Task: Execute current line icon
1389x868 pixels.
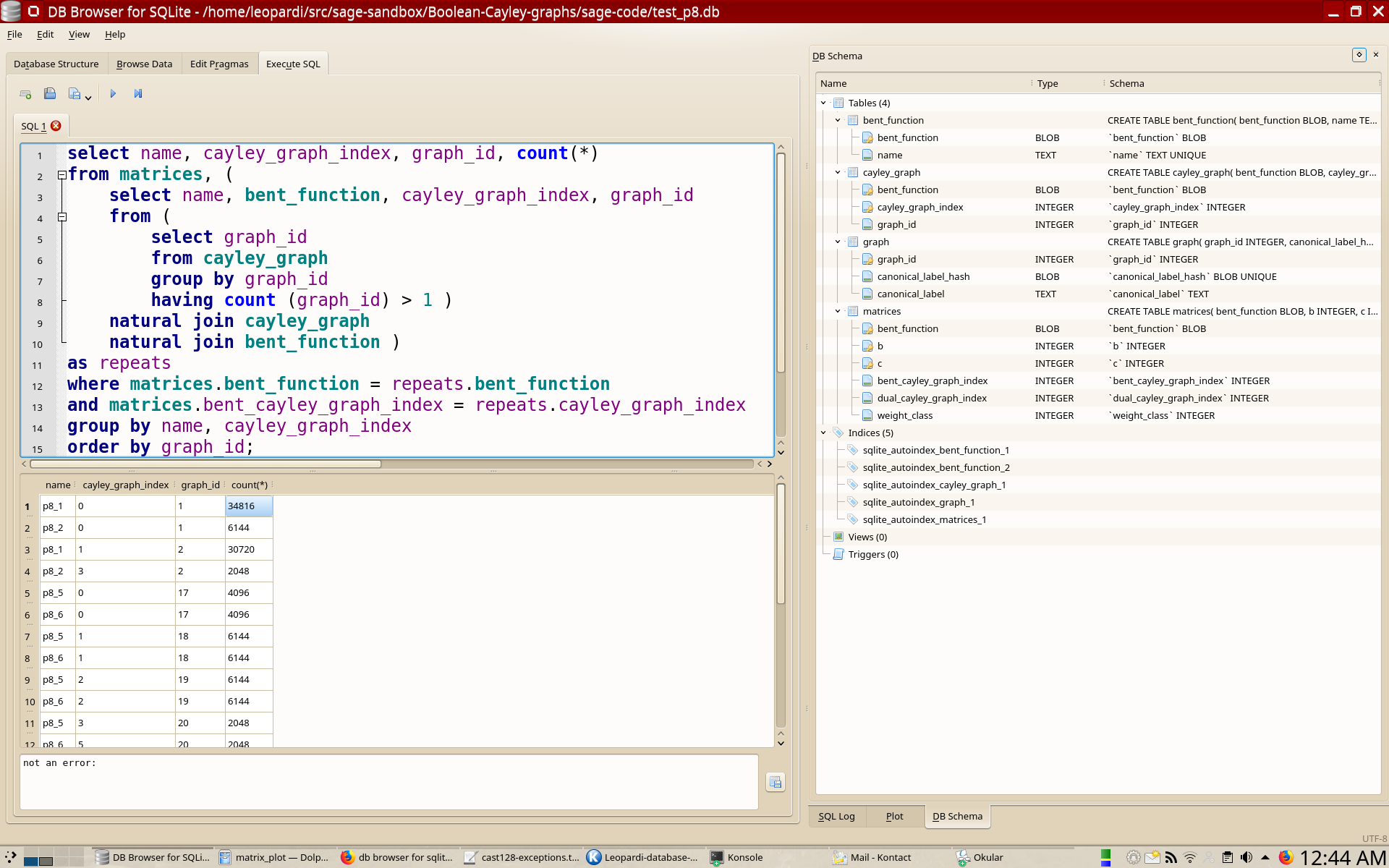Action: coord(138,94)
